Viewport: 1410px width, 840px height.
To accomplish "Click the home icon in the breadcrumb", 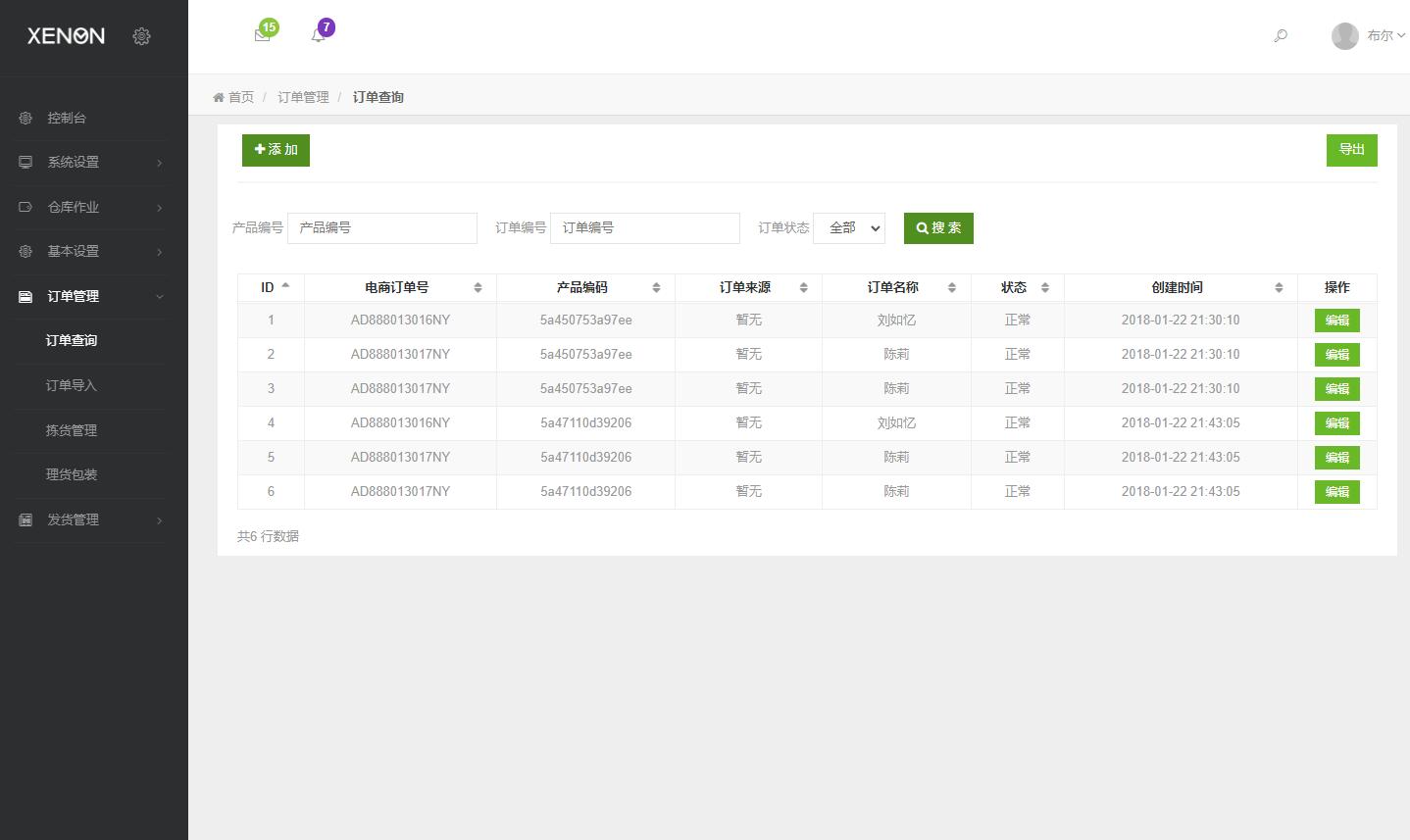I will pos(219,97).
